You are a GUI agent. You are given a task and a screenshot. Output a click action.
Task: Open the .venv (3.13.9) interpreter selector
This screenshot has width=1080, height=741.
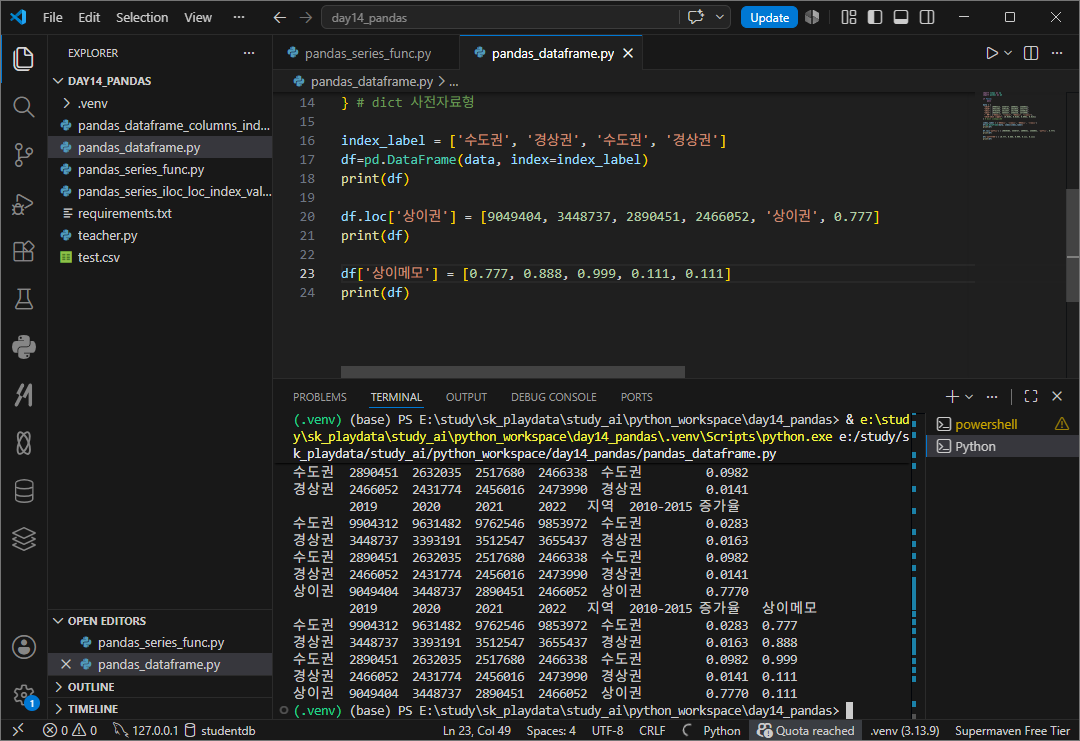coord(904,730)
